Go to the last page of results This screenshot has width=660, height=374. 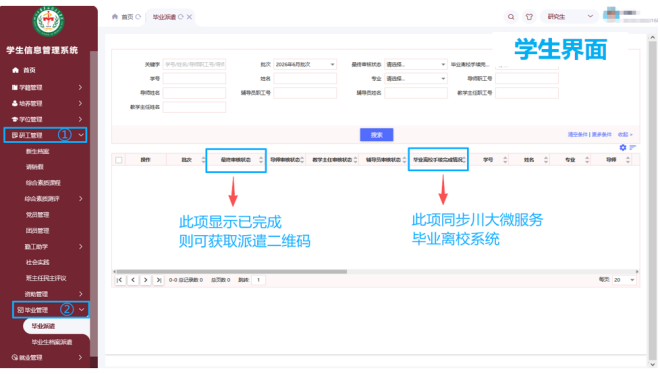pyautogui.click(x=159, y=280)
